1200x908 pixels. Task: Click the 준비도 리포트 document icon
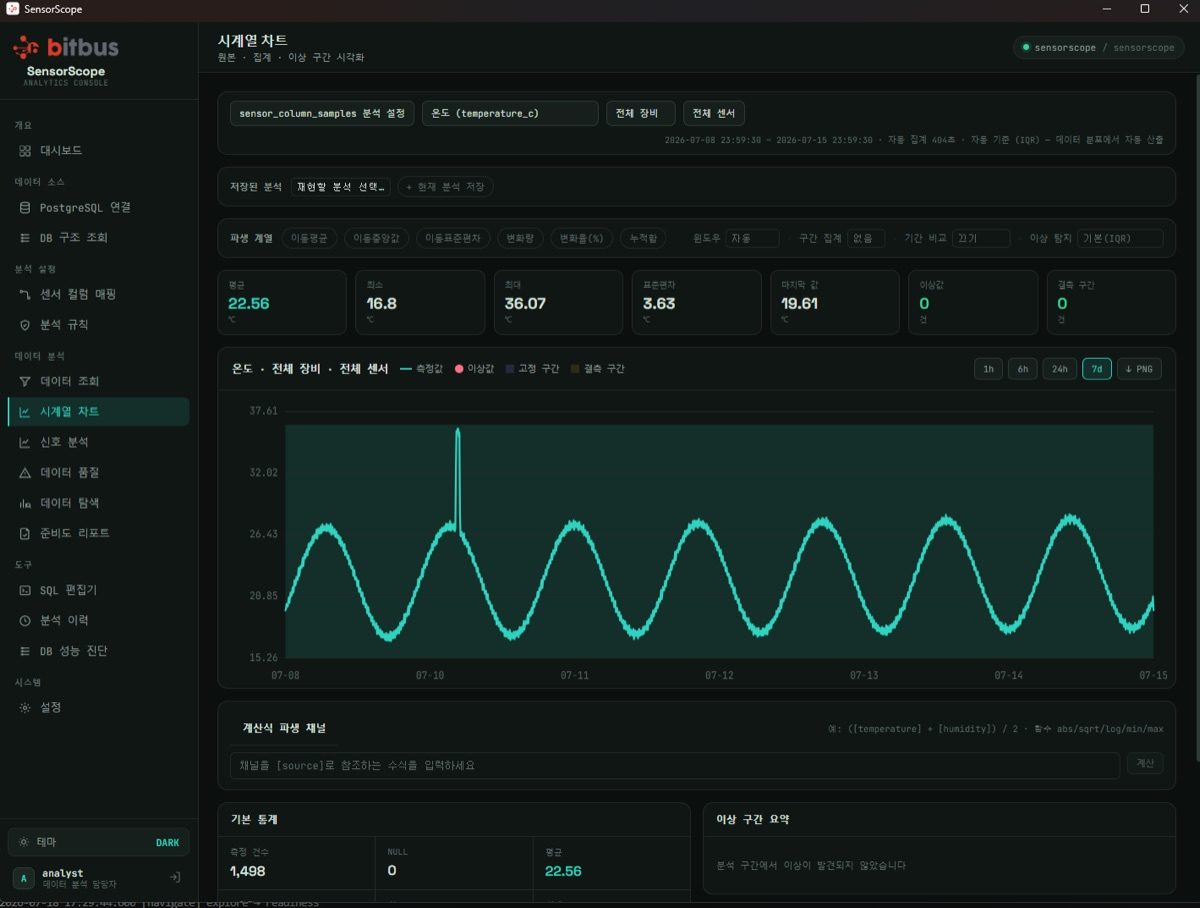pos(25,533)
